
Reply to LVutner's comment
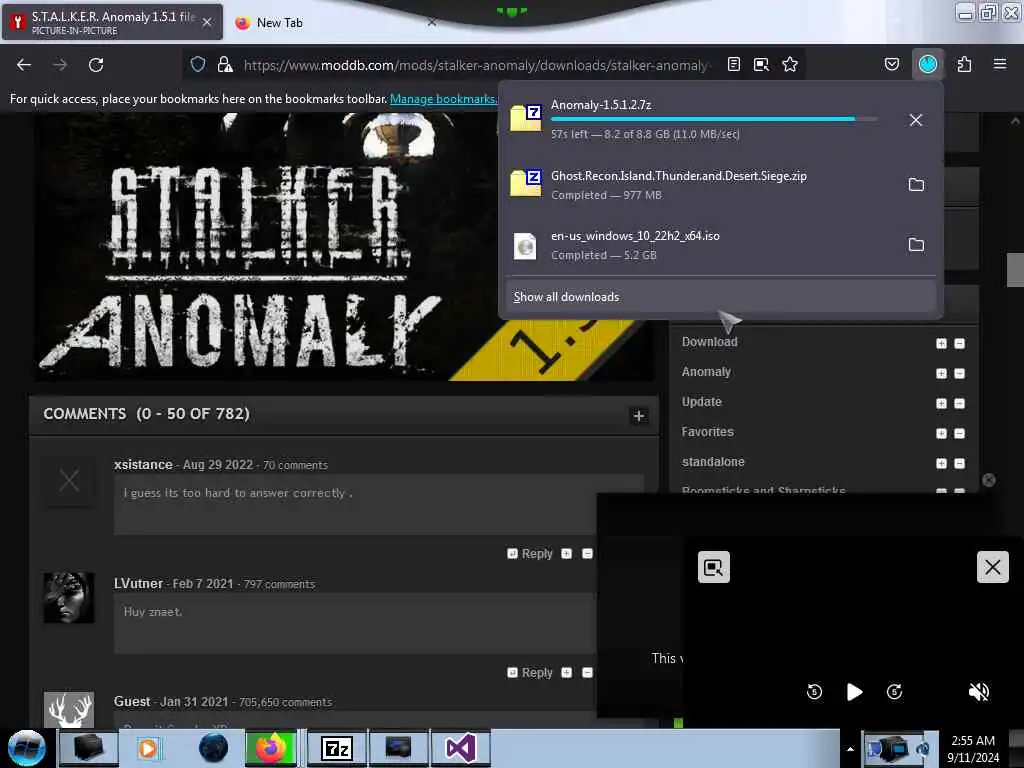[x=530, y=673]
